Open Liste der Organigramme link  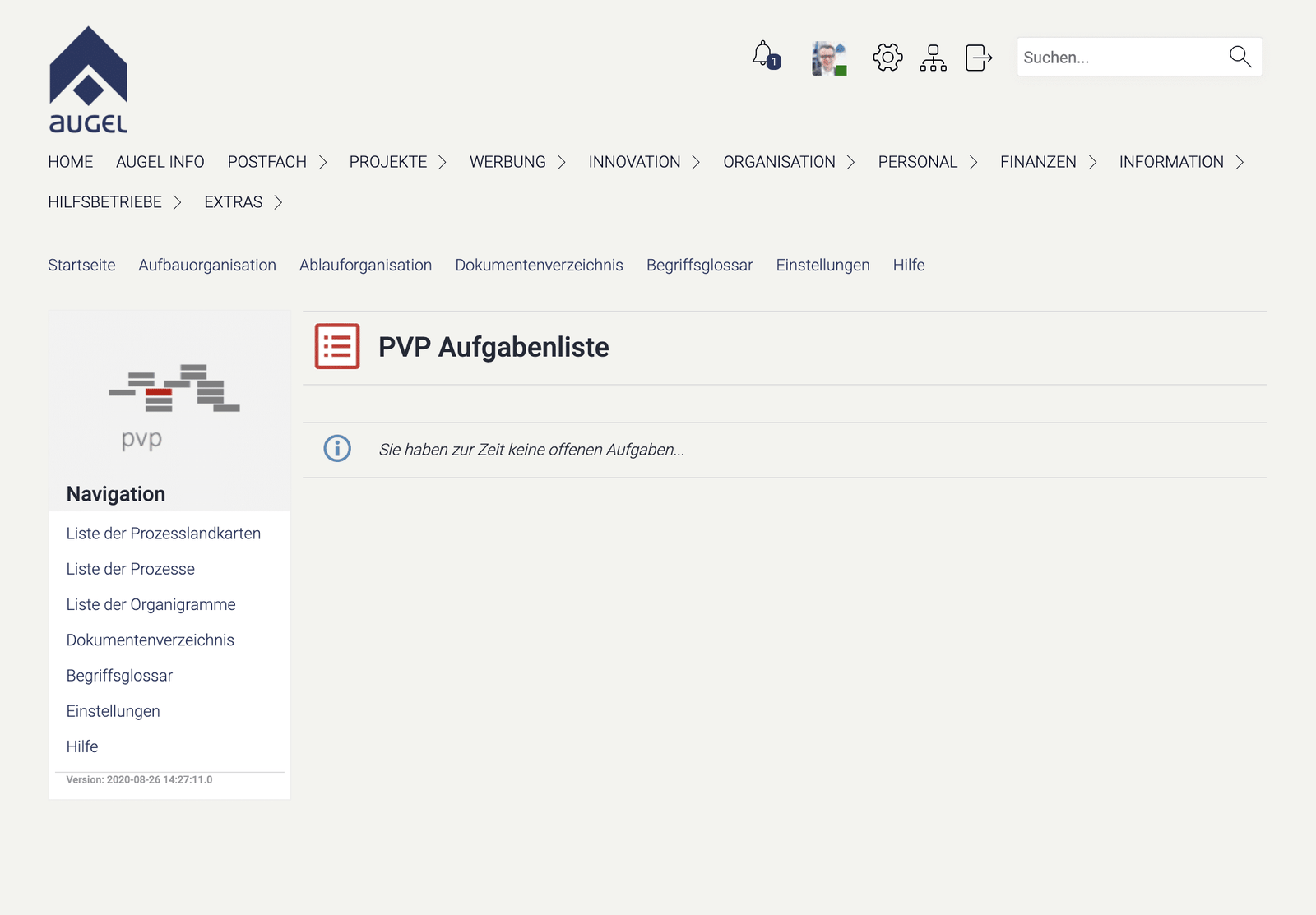click(151, 605)
